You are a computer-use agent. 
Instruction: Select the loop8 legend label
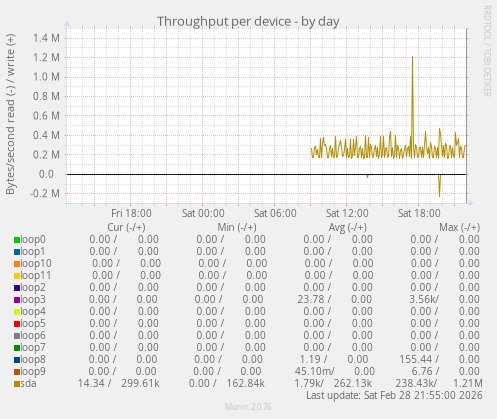point(33,359)
